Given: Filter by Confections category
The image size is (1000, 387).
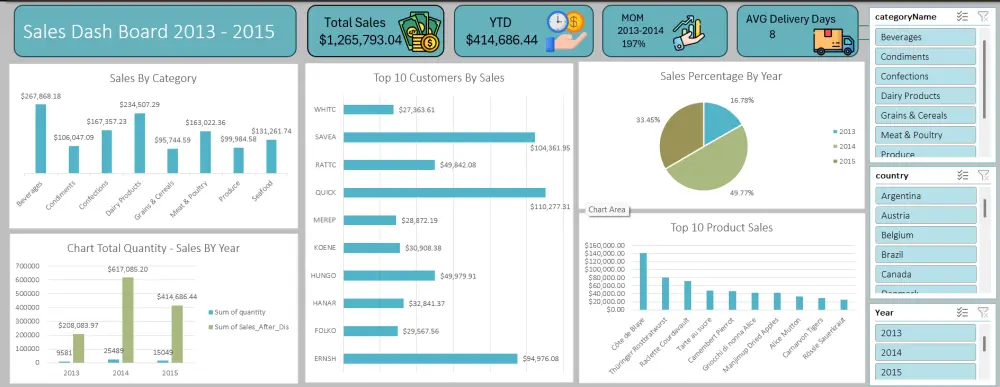Looking at the screenshot, I should click(x=925, y=77).
